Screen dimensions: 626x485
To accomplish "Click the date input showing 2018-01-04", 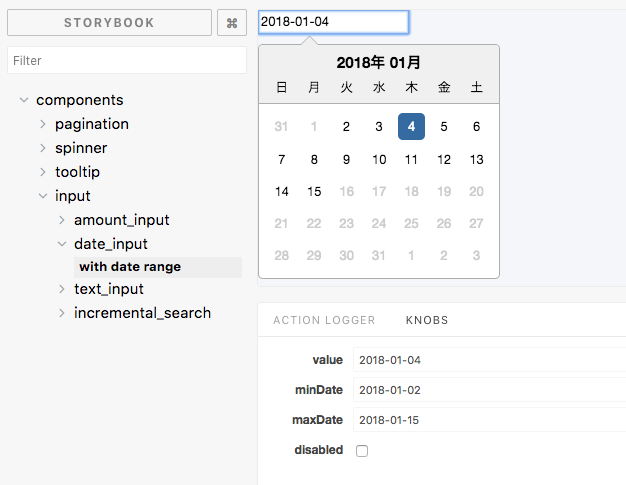I will pos(334,22).
